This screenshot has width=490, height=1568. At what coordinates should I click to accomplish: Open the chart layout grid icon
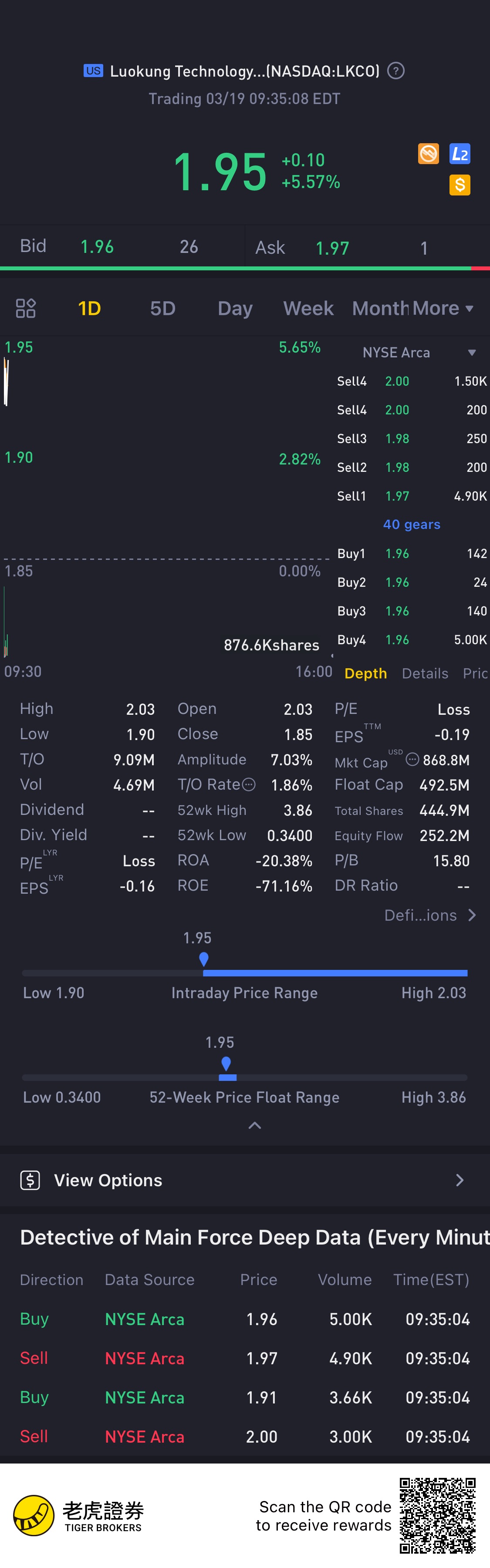26,309
